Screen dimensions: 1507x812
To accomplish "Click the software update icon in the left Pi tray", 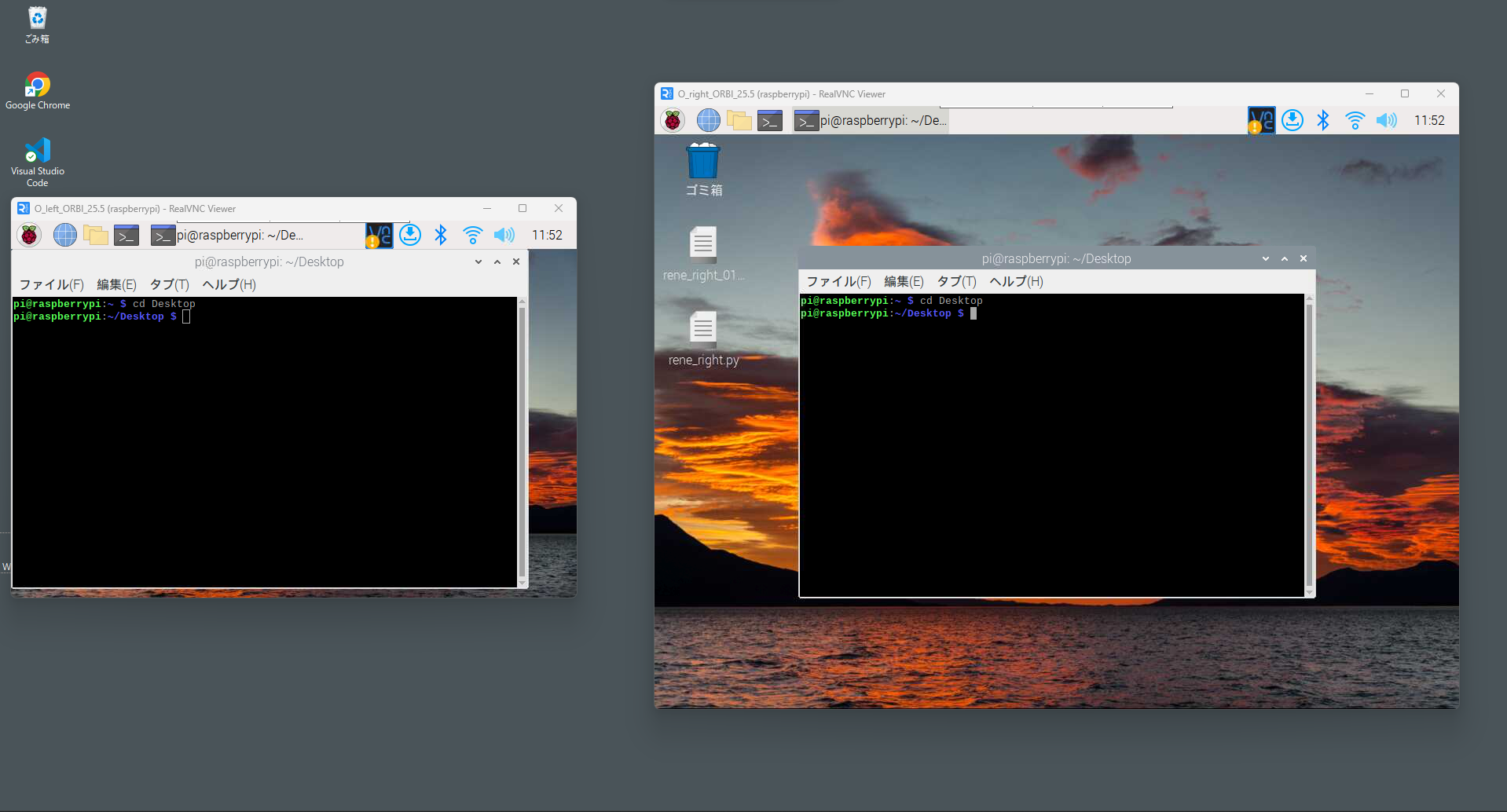I will 410,235.
